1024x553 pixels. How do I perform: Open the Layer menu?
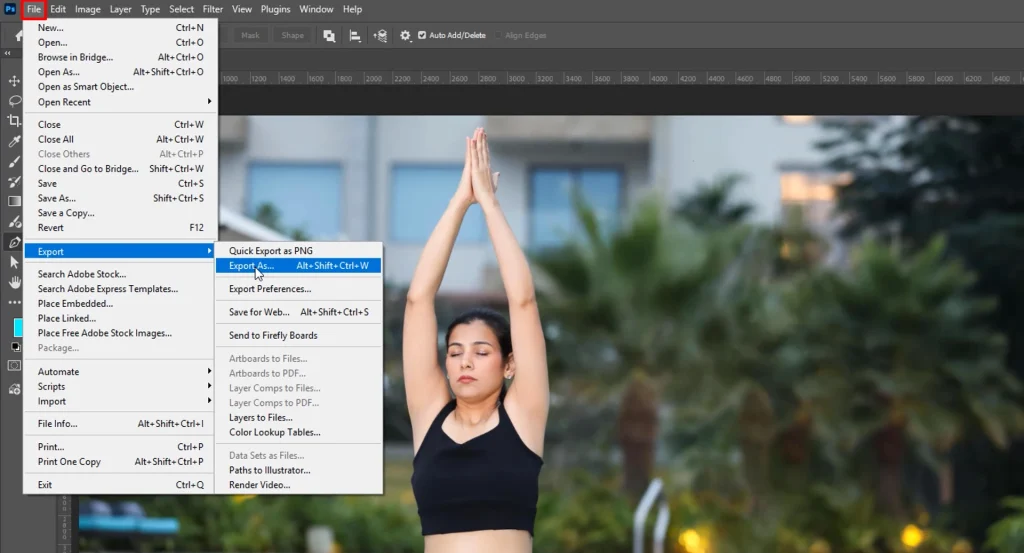coord(120,9)
